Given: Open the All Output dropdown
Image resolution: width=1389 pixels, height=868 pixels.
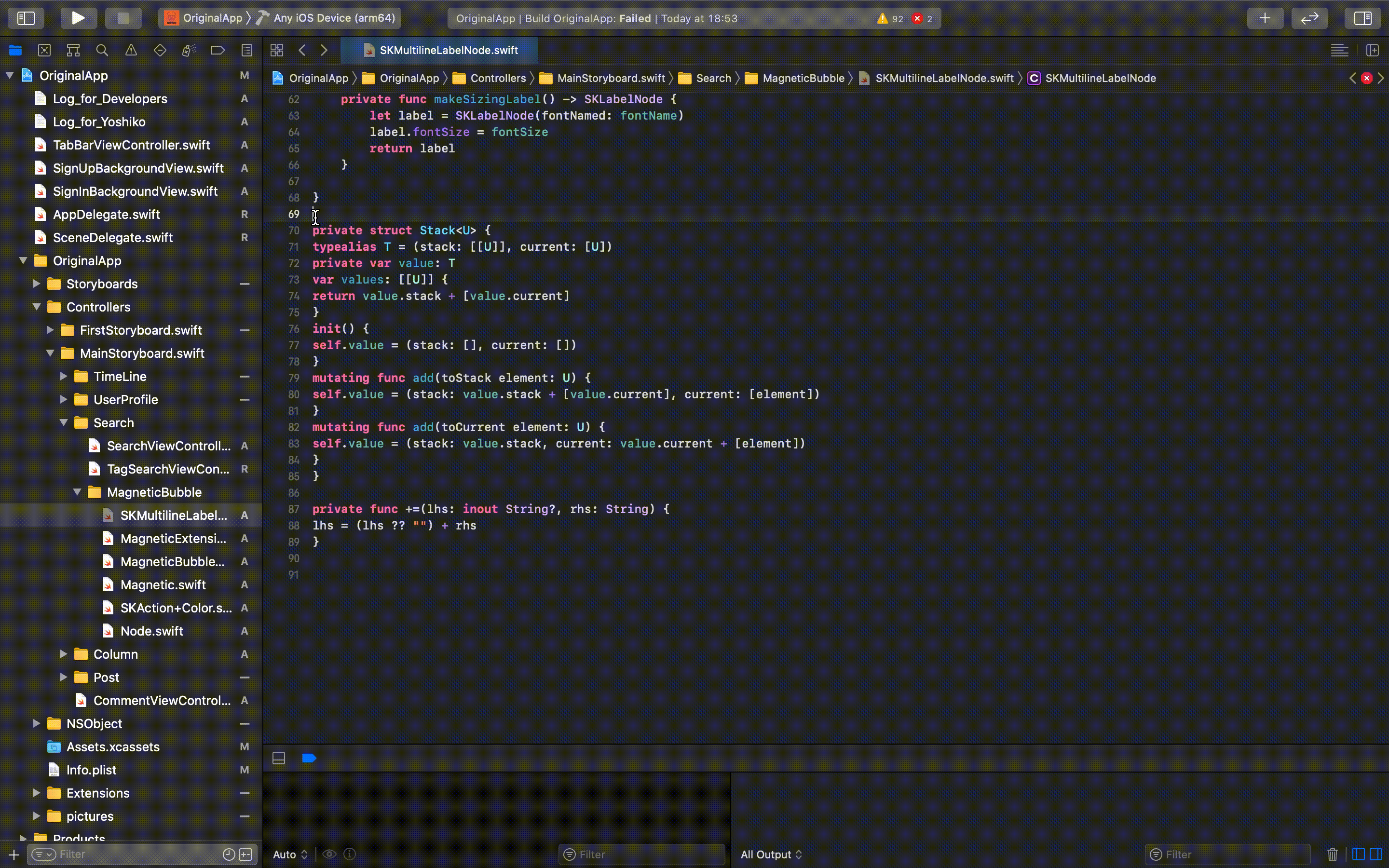Looking at the screenshot, I should click(x=771, y=854).
